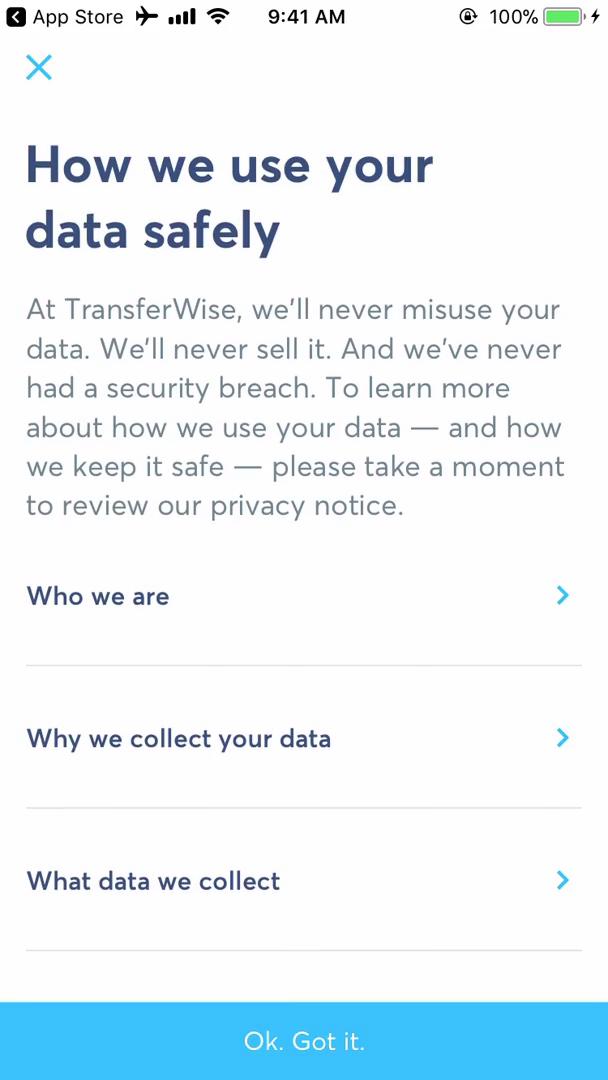Expand the Who we are section
Screen dimensions: 608x1080
pos(97,595)
